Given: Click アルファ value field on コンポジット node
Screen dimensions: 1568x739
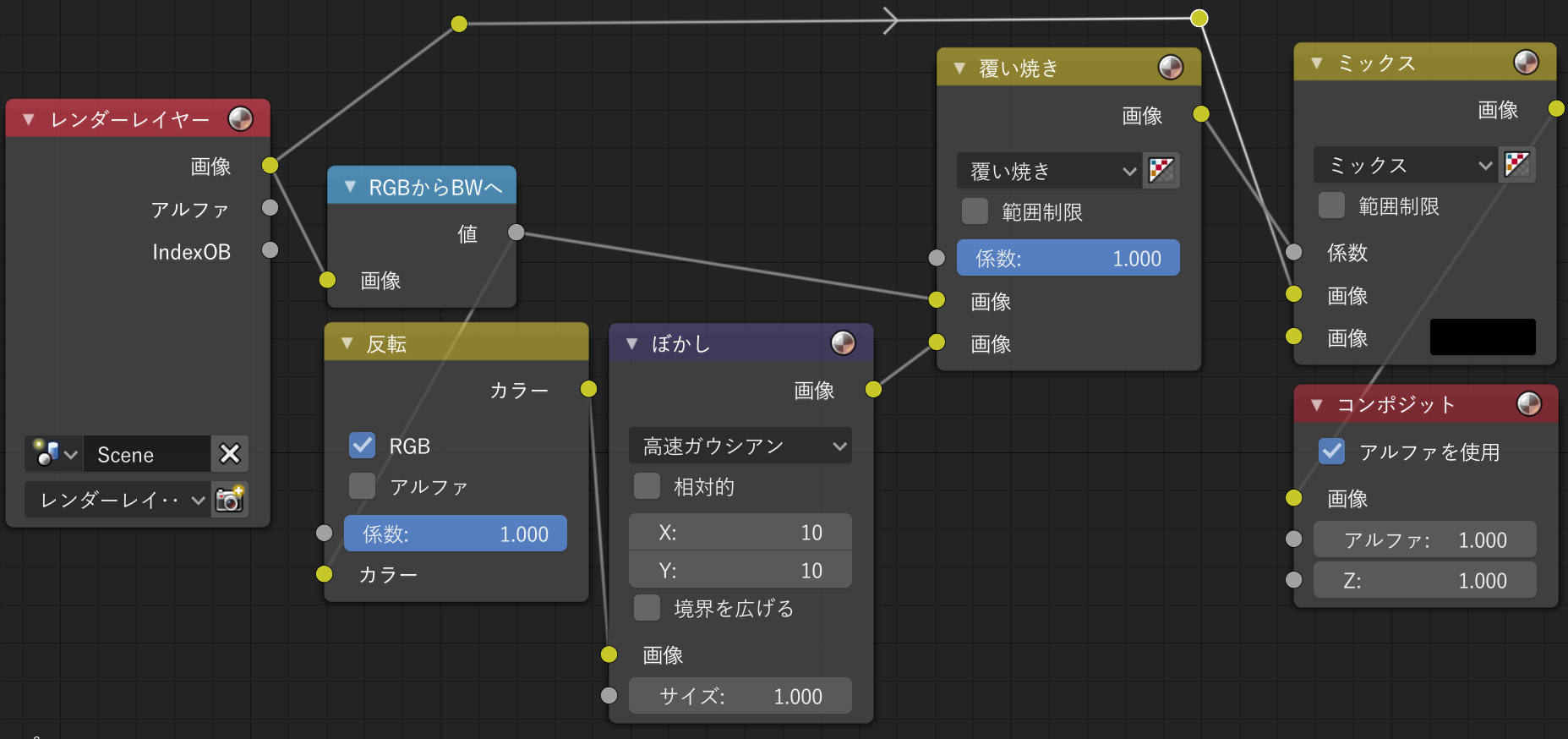Looking at the screenshot, I should 1424,539.
